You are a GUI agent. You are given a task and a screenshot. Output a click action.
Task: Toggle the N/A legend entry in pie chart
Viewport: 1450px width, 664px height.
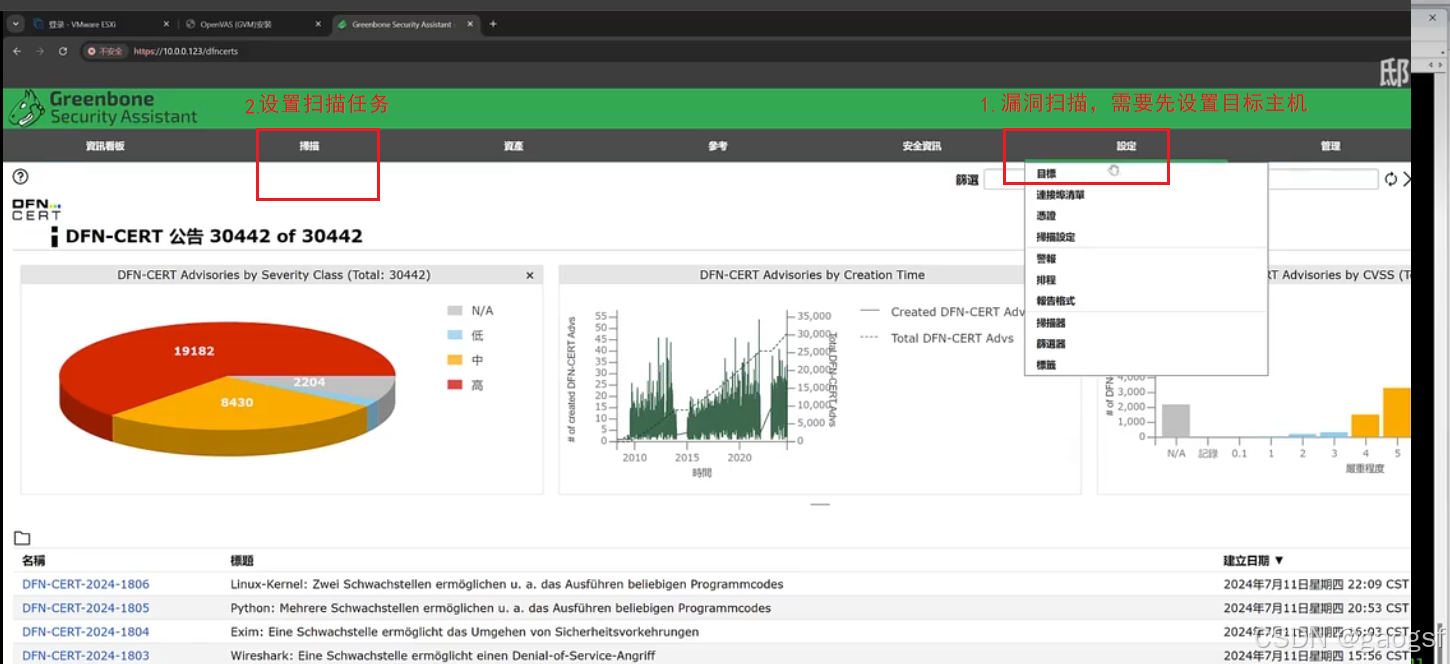[470, 311]
